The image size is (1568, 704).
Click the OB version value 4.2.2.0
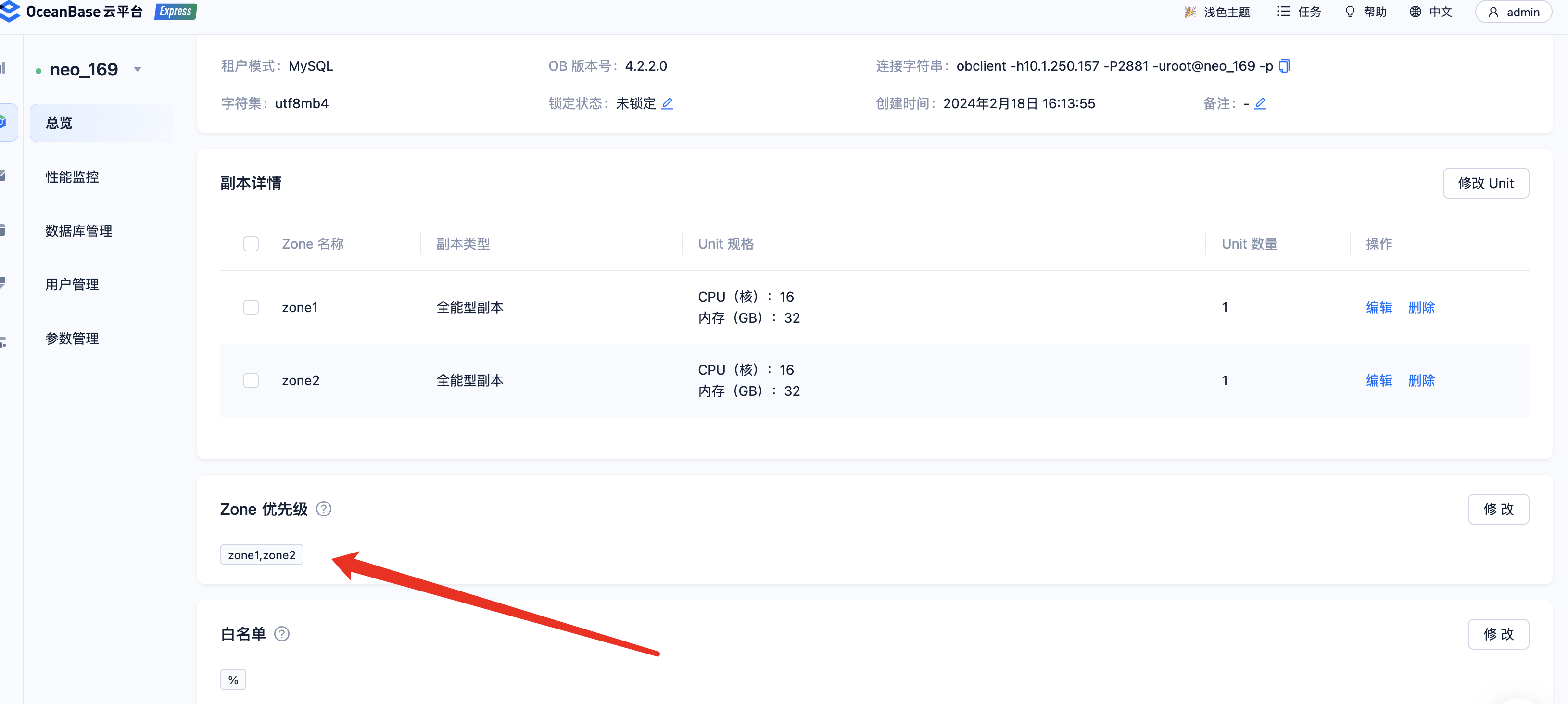coord(646,66)
